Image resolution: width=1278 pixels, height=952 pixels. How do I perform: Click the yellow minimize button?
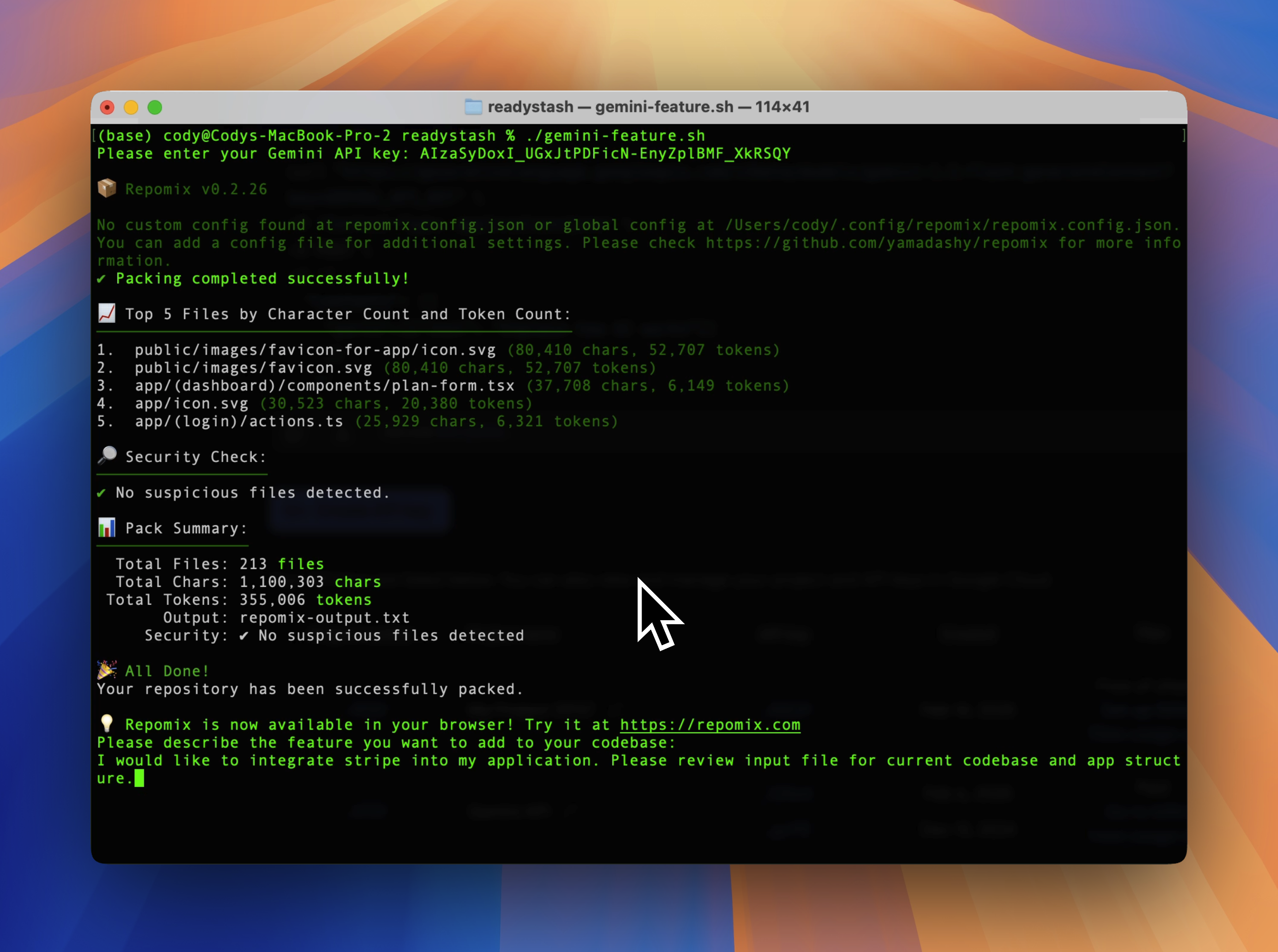[x=131, y=107]
